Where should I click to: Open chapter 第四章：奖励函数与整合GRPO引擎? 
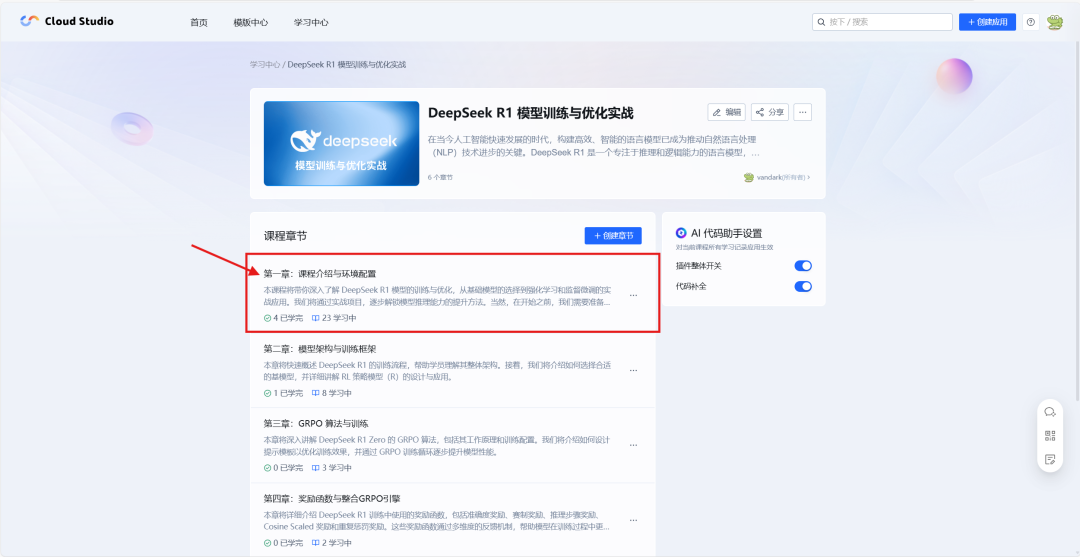[332, 498]
